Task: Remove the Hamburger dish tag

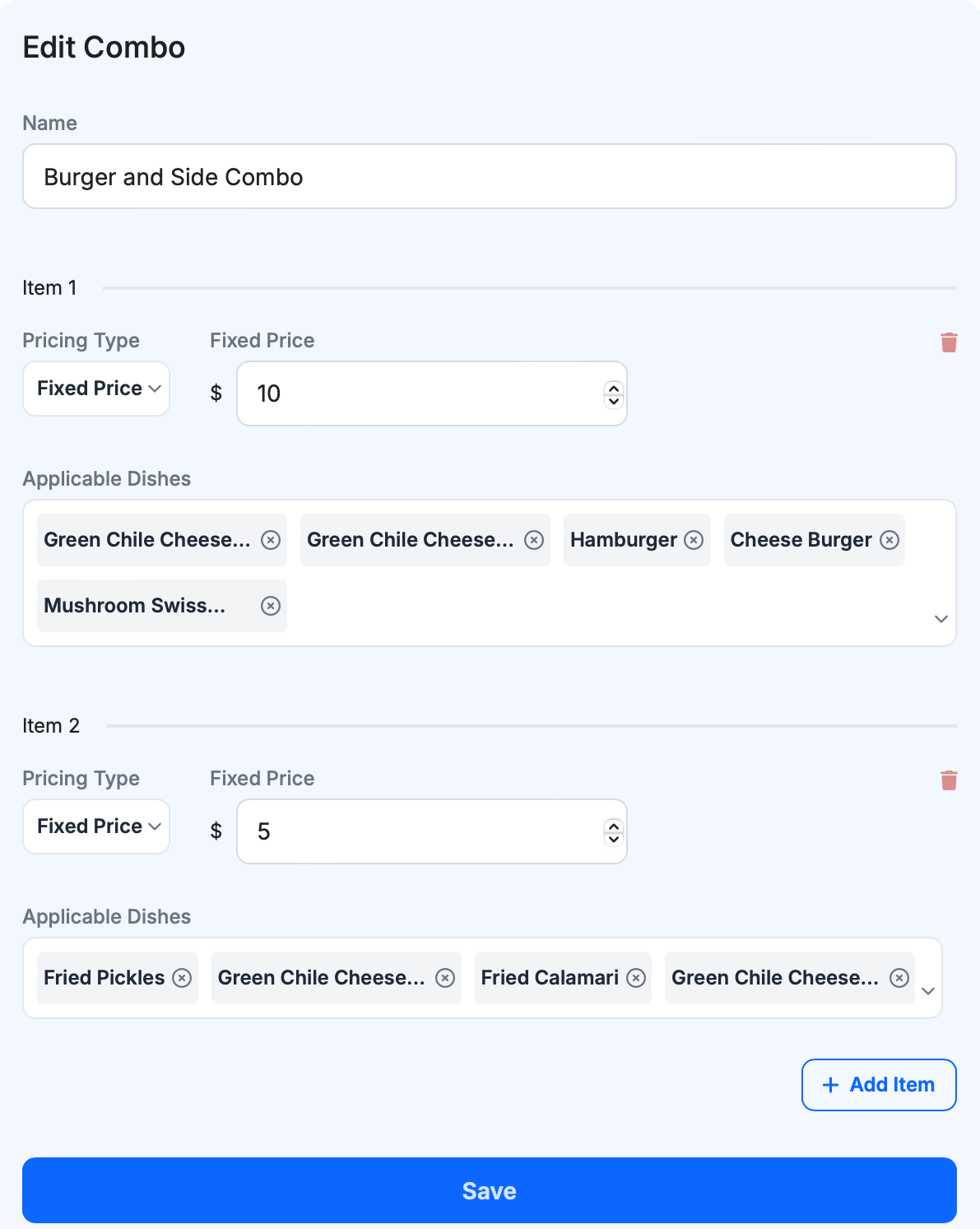Action: pos(694,540)
